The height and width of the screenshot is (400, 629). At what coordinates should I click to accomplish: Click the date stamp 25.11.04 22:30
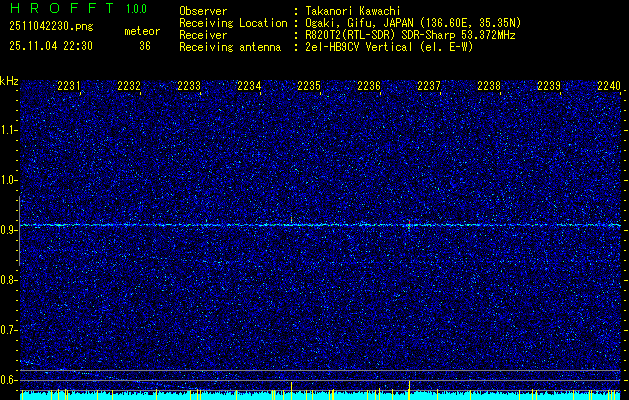point(51,46)
